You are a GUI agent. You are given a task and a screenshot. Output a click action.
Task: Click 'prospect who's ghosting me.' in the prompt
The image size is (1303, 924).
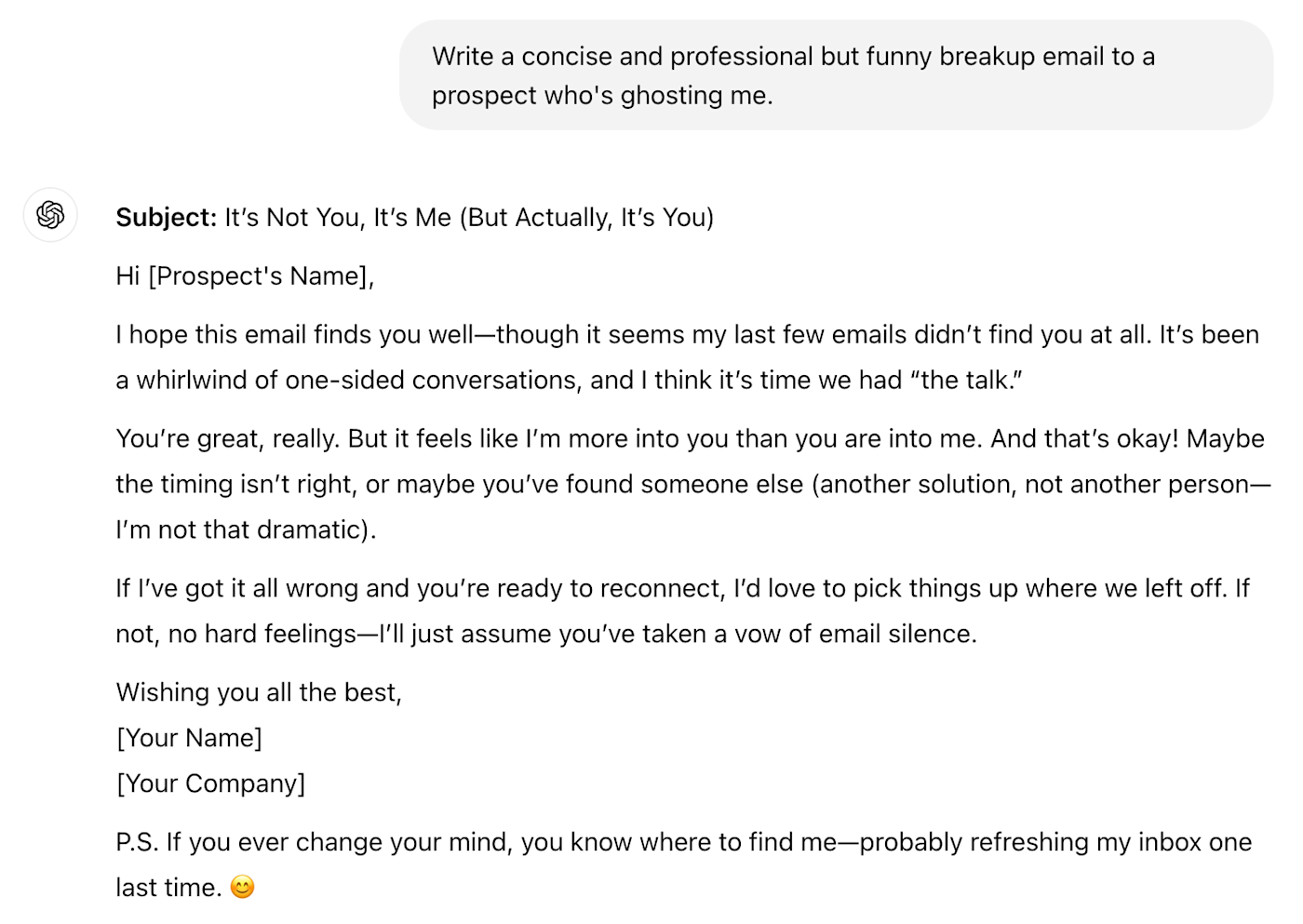(x=602, y=95)
